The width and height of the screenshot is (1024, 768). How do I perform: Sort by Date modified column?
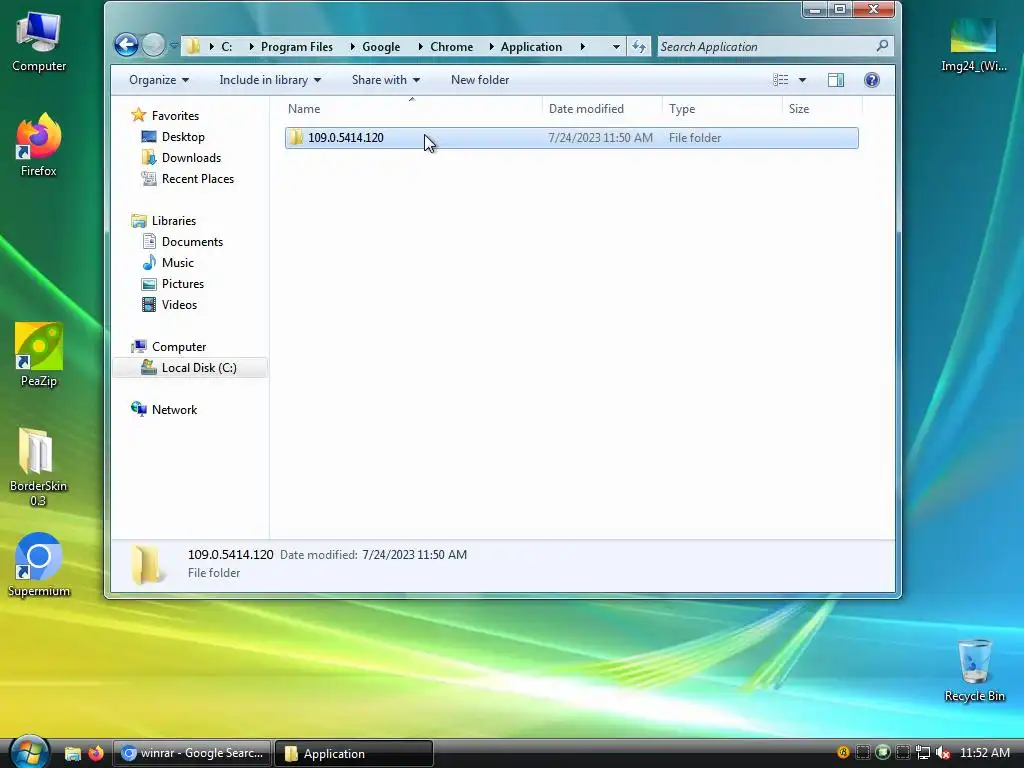tap(601, 108)
